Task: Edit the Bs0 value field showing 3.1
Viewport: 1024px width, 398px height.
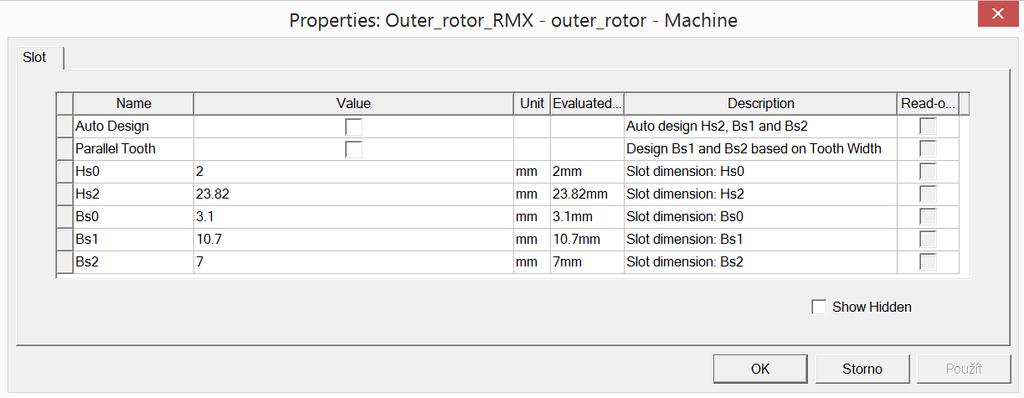Action: tap(353, 217)
